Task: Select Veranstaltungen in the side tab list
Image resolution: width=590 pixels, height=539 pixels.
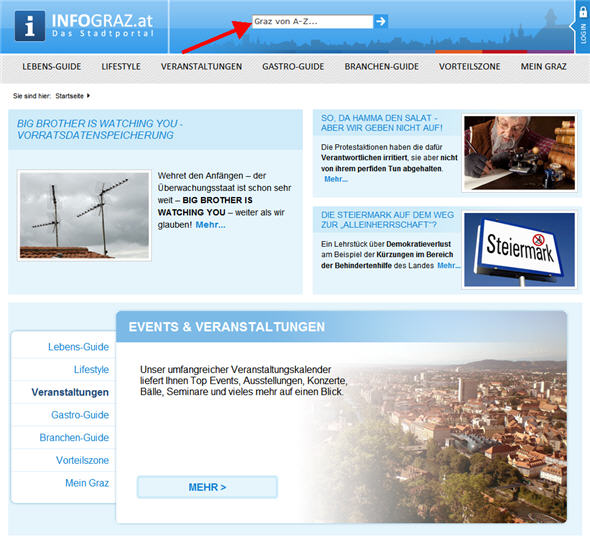Action: tap(70, 392)
